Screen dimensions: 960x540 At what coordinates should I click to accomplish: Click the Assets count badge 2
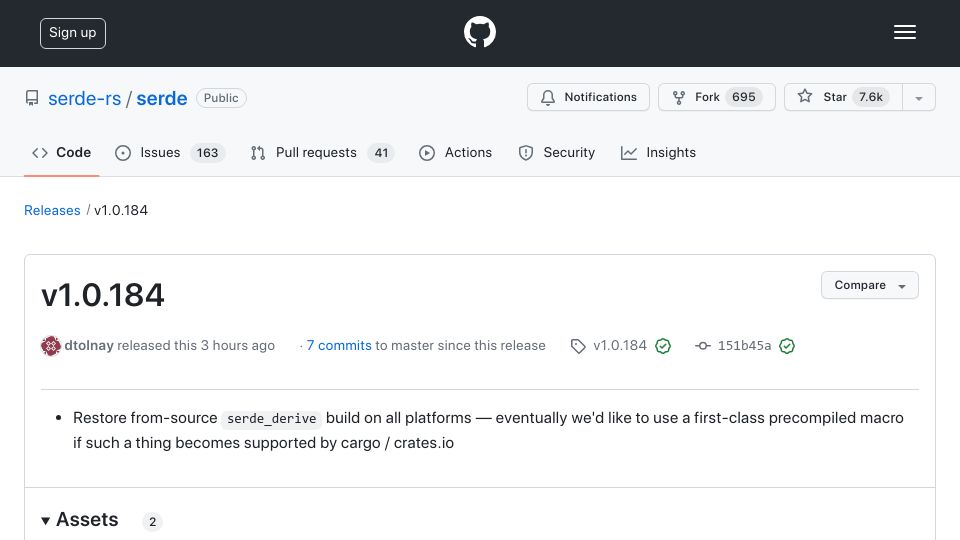click(x=152, y=522)
